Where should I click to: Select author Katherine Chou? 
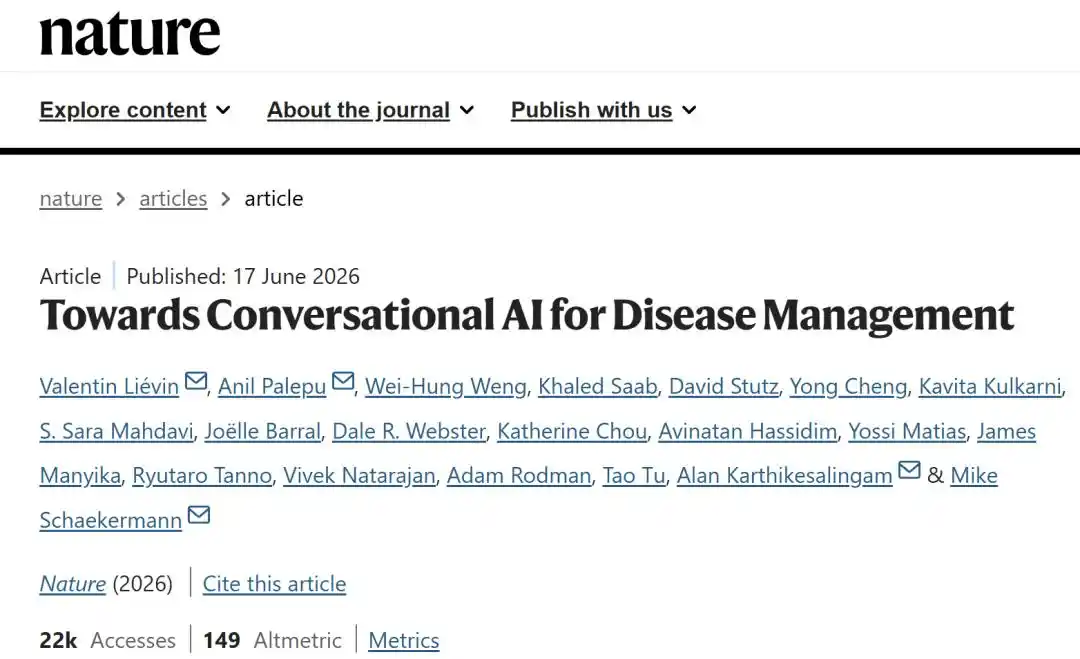(572, 431)
